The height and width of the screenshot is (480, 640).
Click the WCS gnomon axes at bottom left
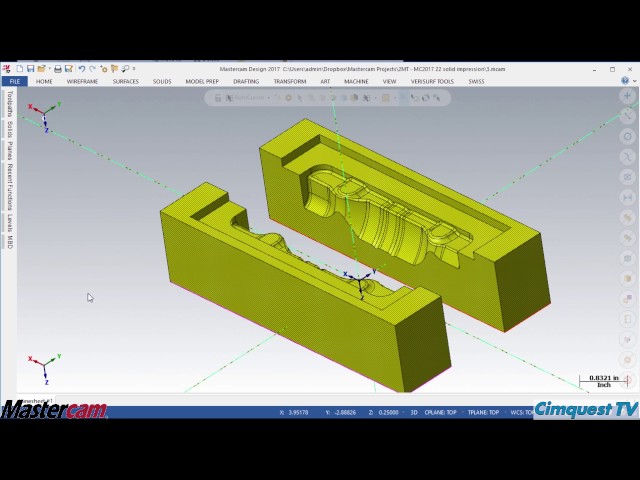tap(45, 369)
